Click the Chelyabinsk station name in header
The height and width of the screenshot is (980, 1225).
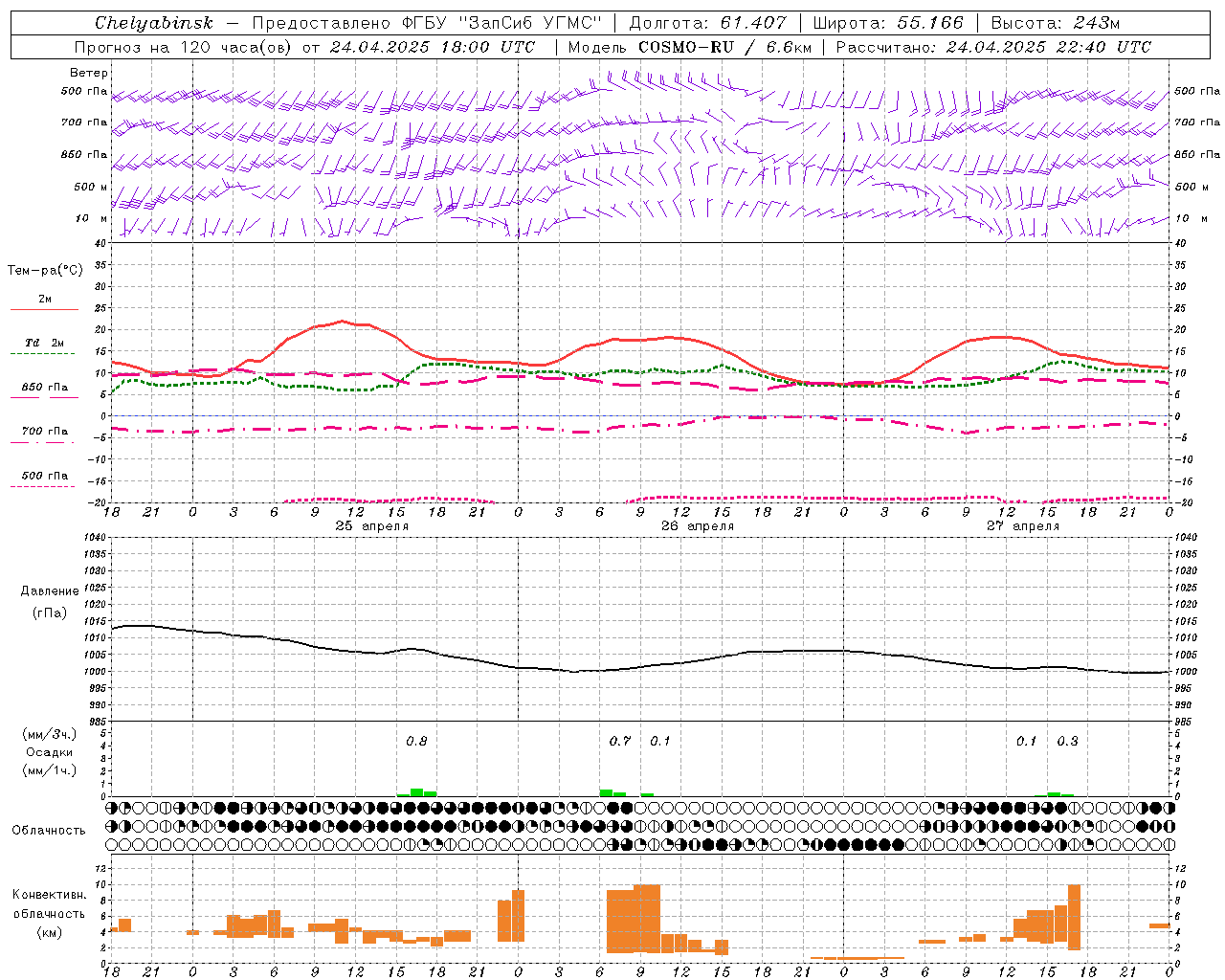[x=154, y=23]
